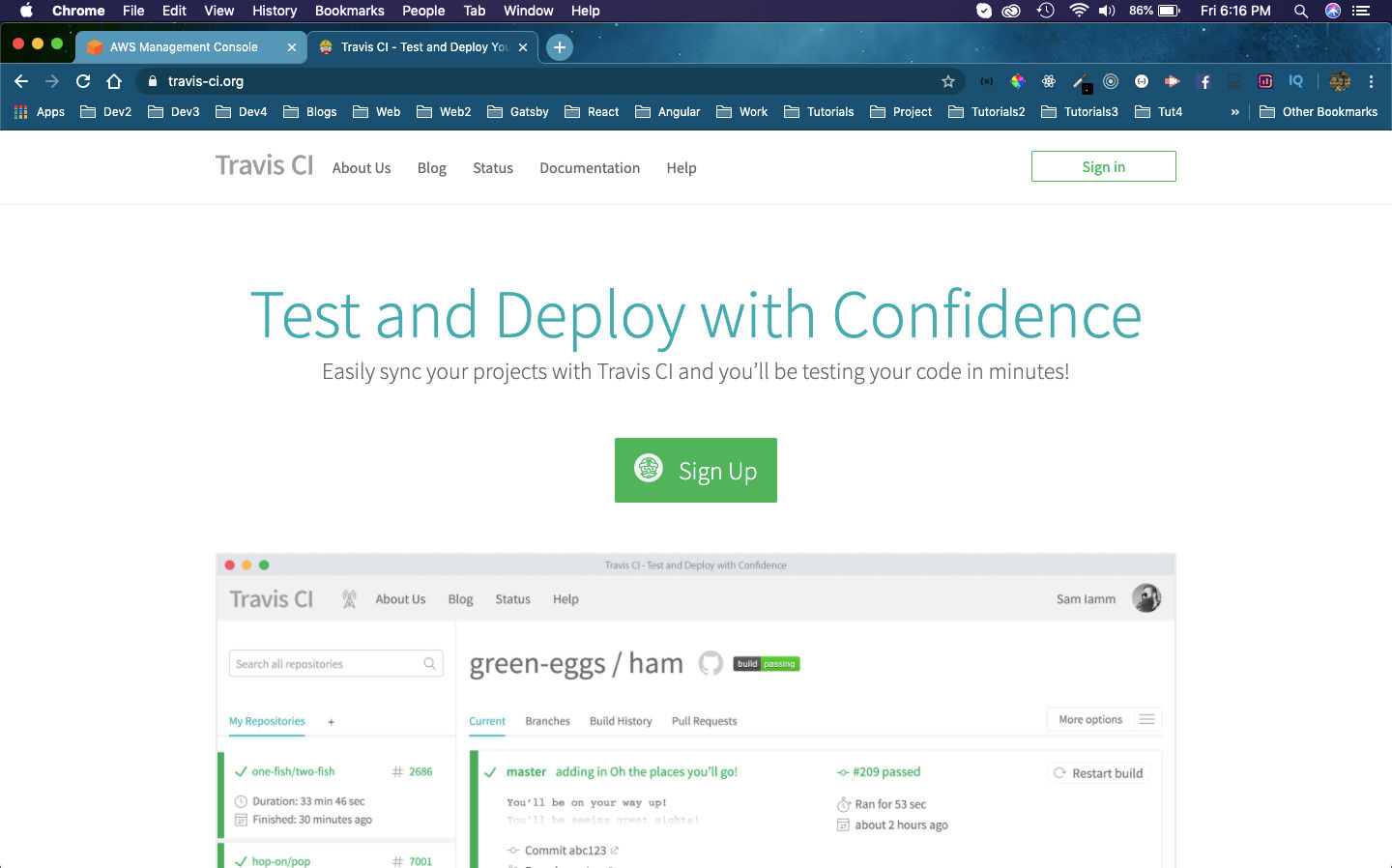The height and width of the screenshot is (868, 1392).
Task: Open the Apple menu
Action: [27, 11]
